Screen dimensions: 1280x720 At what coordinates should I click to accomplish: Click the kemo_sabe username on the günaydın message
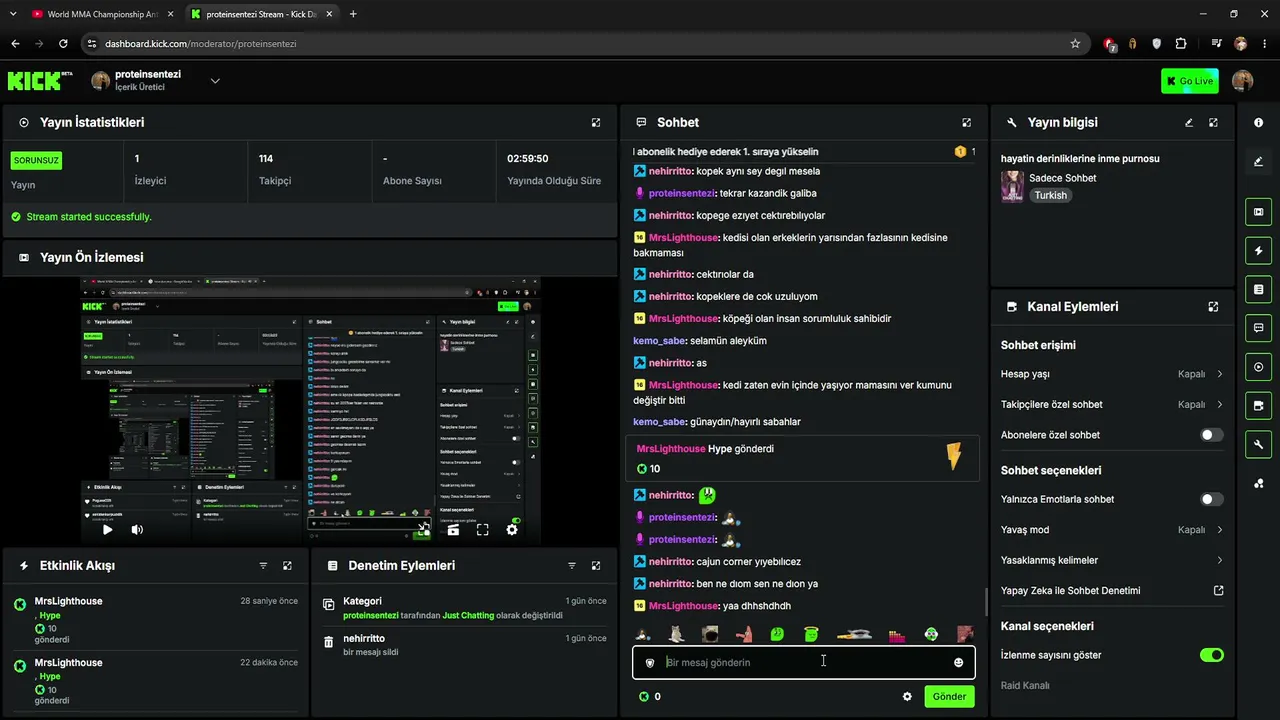point(659,422)
